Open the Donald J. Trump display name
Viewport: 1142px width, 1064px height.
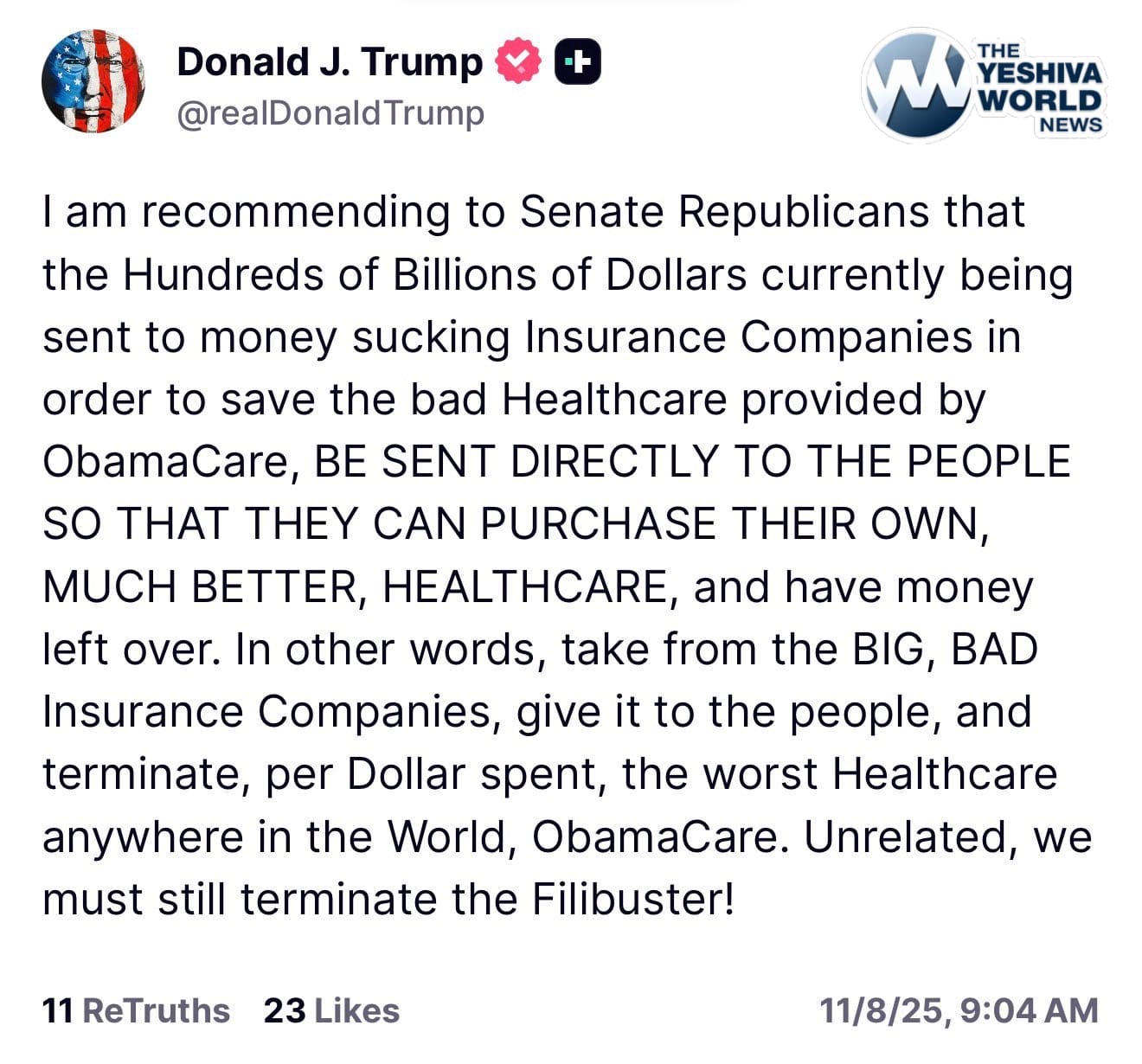(x=330, y=62)
